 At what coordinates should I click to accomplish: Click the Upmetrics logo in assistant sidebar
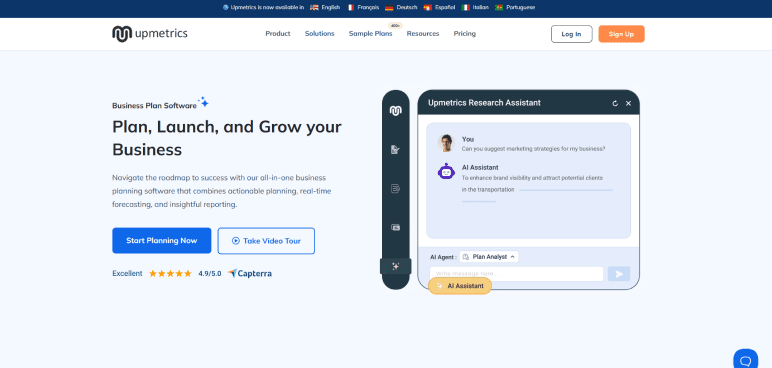click(x=395, y=110)
